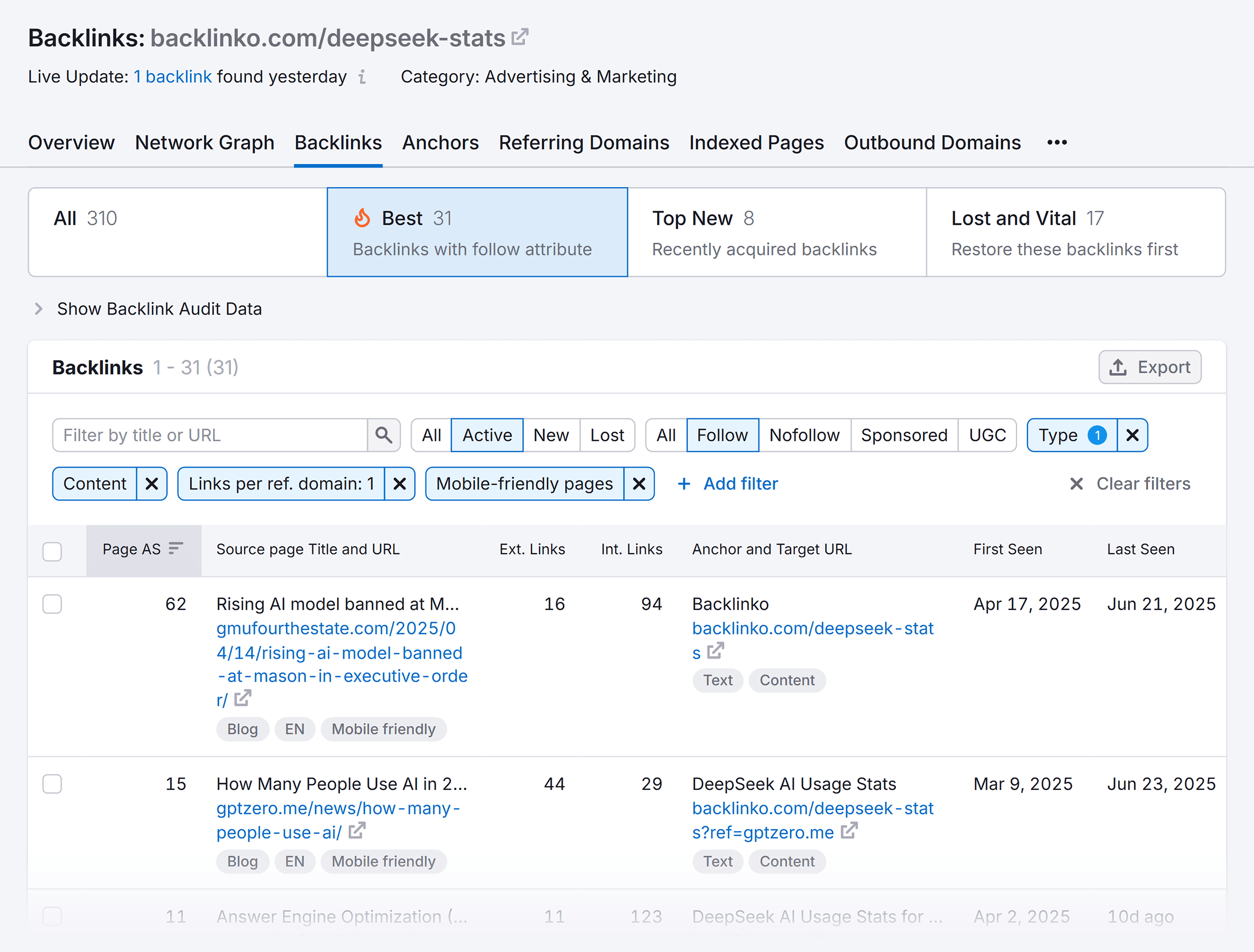1254x952 pixels.
Task: Click the Filter by title or URL field
Action: coord(210,435)
